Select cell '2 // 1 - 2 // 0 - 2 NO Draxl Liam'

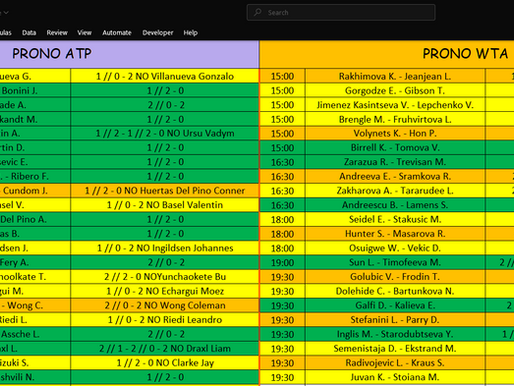[165, 348]
